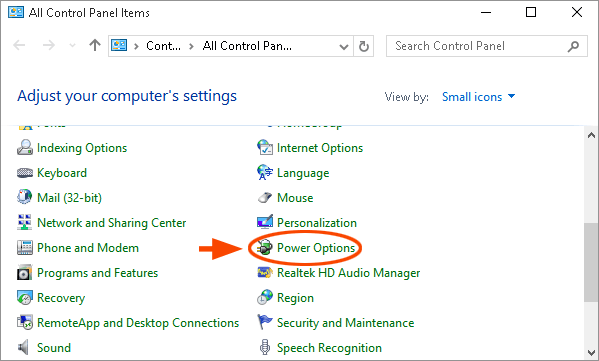
Task: Click the Sound speaker icon
Action: [x=24, y=348]
